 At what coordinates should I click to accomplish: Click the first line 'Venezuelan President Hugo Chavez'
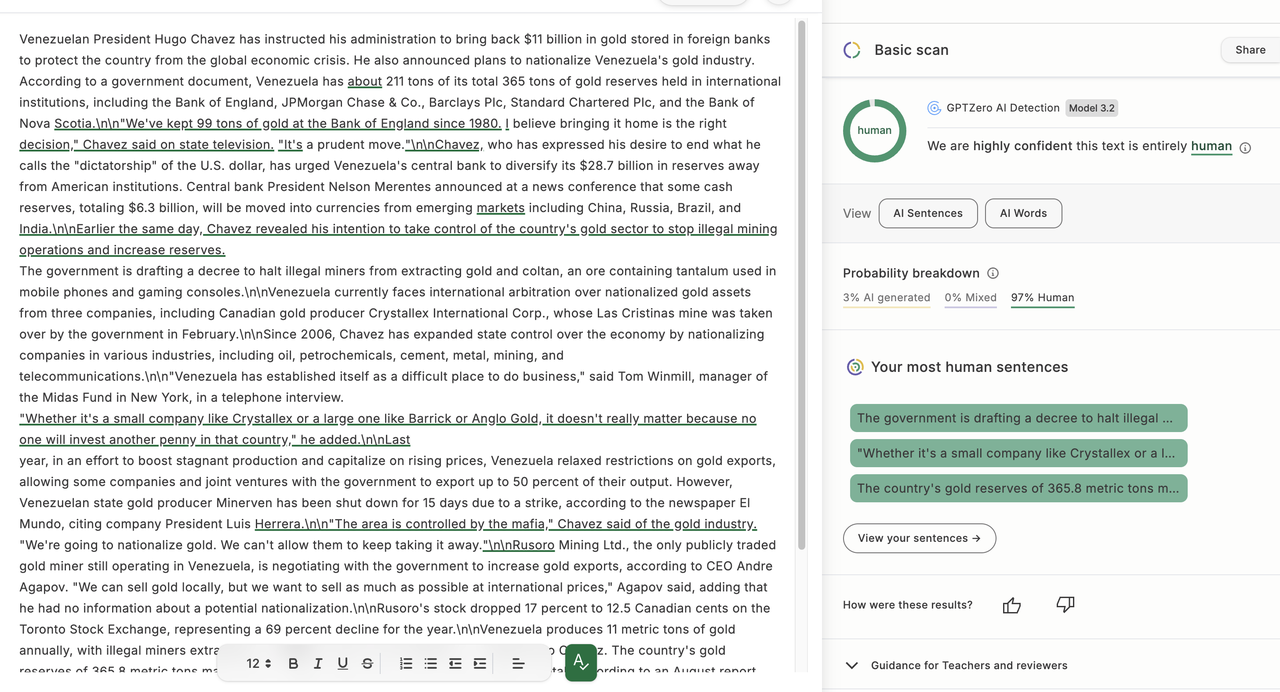(127, 39)
